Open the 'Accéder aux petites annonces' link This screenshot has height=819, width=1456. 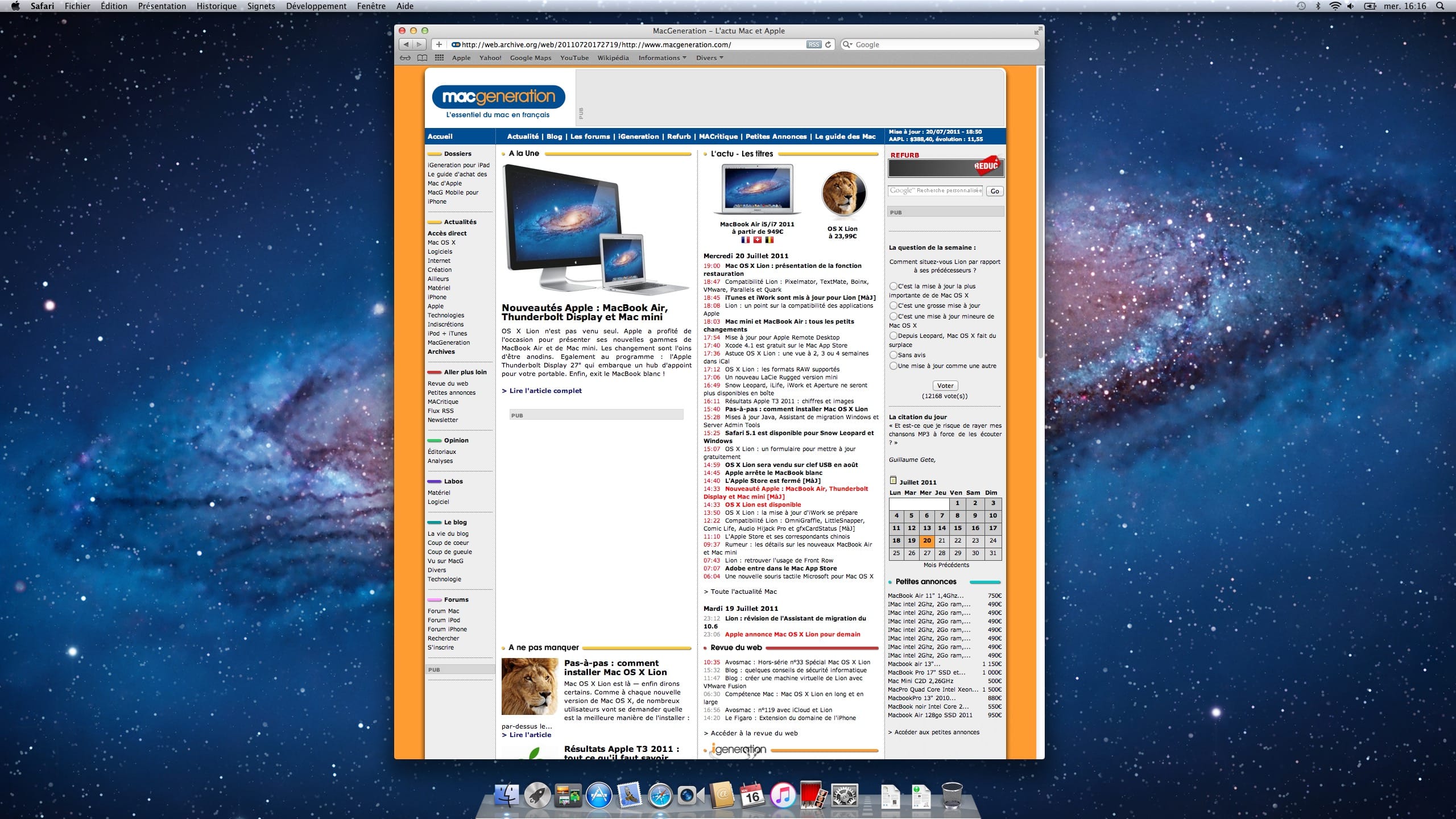(x=934, y=733)
